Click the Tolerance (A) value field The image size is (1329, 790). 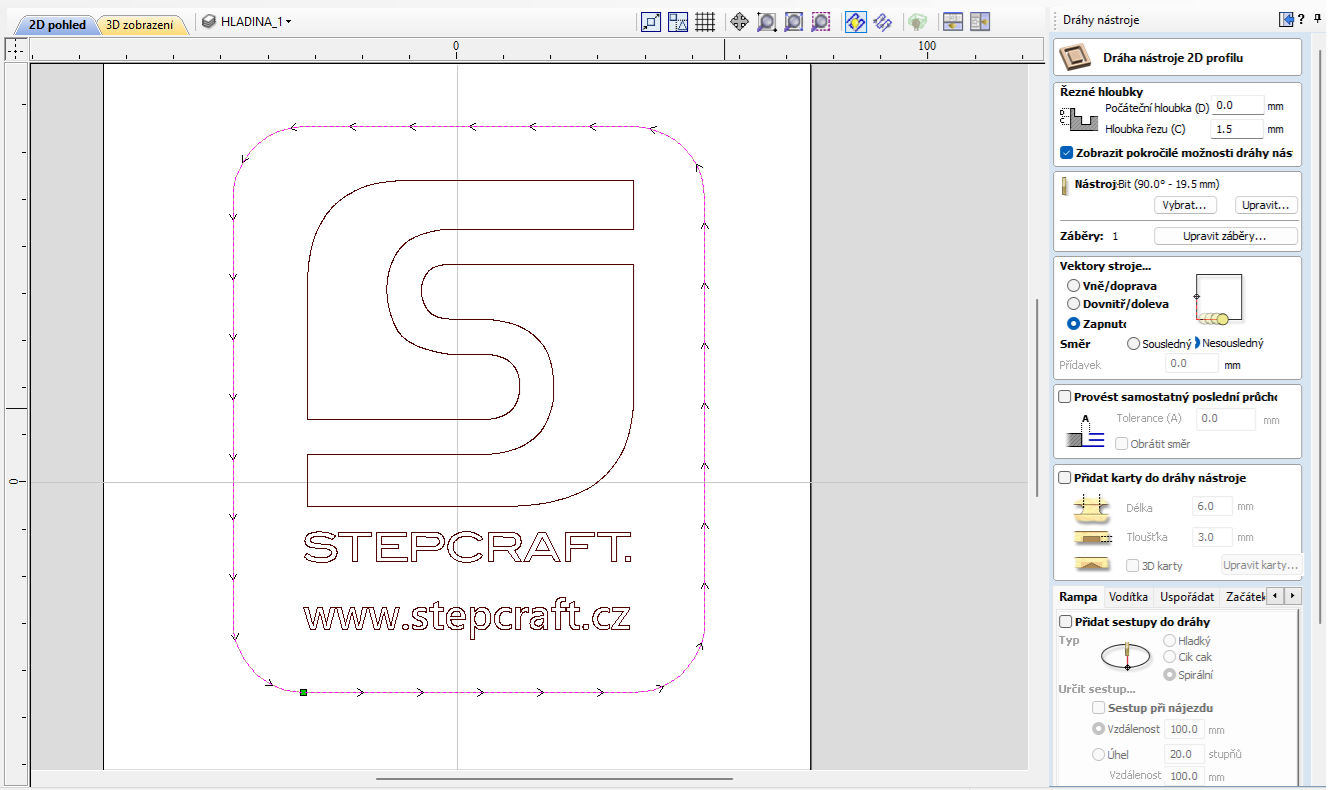coord(1225,419)
